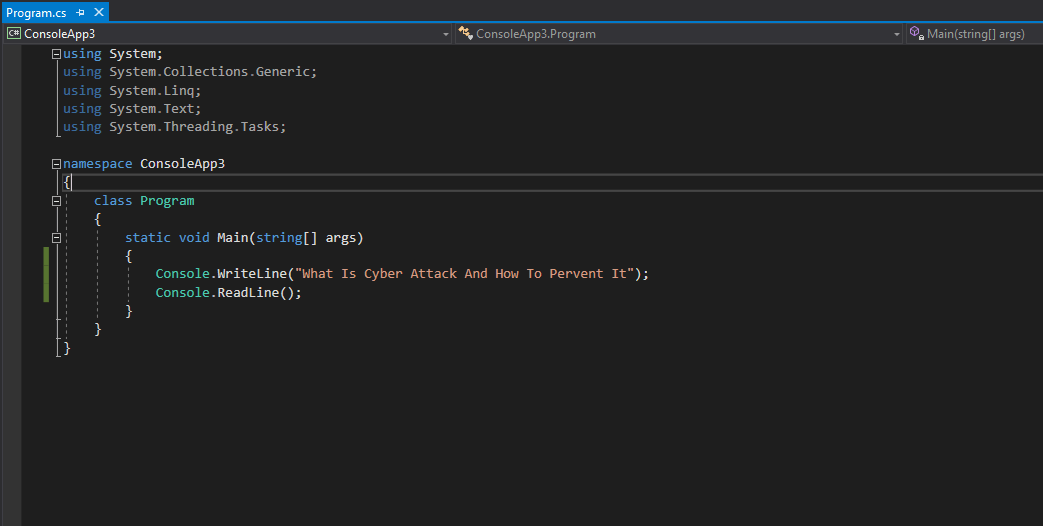Click the using System.Threading.Tasks line
This screenshot has width=1043, height=526.
tap(174, 127)
